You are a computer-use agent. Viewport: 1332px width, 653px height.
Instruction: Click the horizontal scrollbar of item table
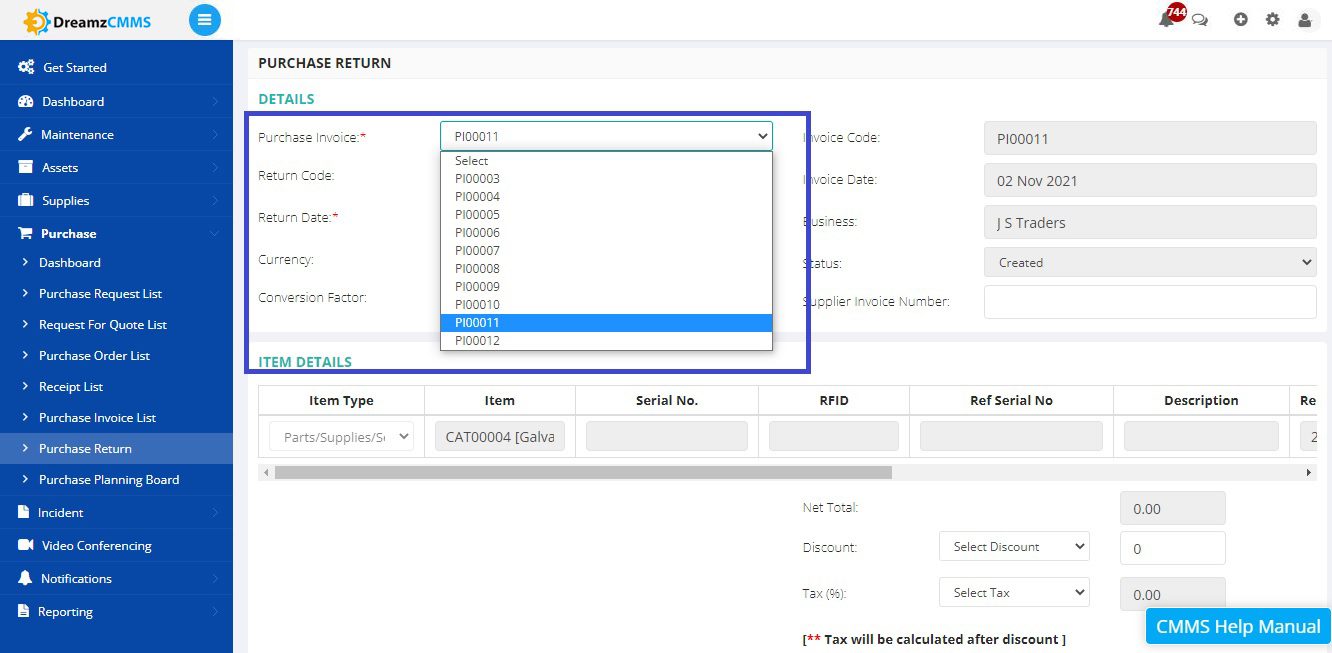(x=583, y=472)
